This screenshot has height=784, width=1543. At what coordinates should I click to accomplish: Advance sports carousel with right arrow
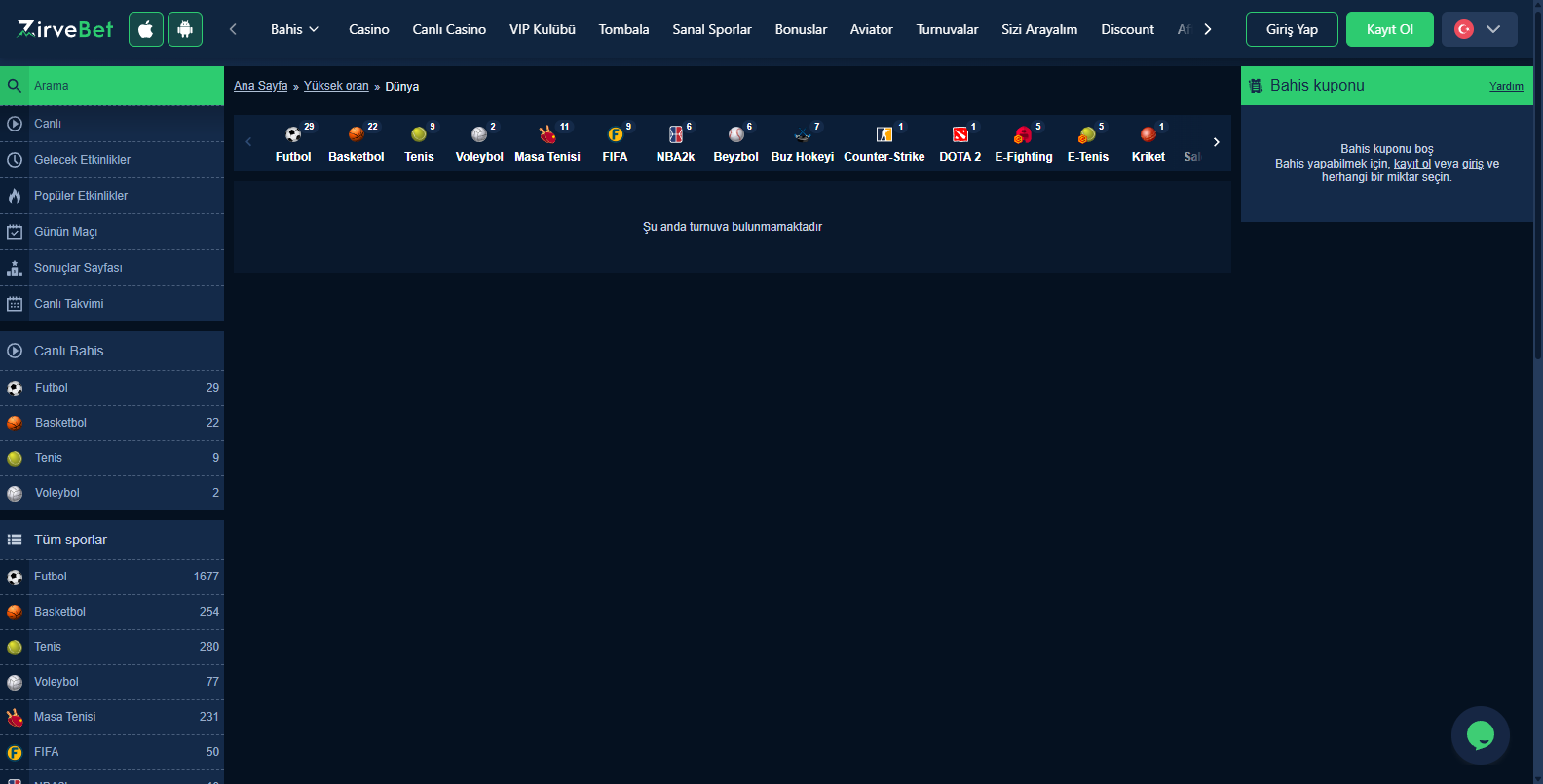coord(1216,142)
